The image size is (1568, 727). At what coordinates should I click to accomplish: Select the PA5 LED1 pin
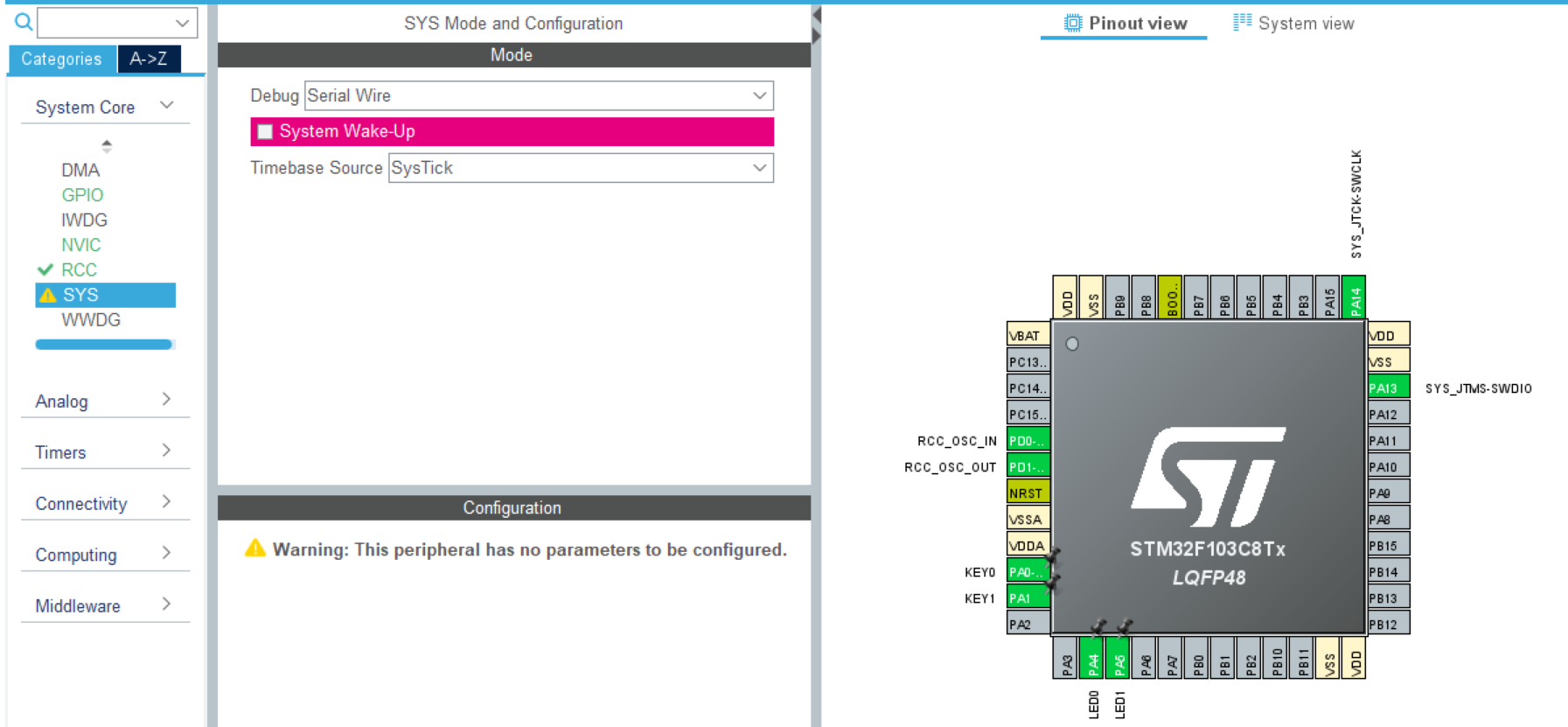(1118, 658)
